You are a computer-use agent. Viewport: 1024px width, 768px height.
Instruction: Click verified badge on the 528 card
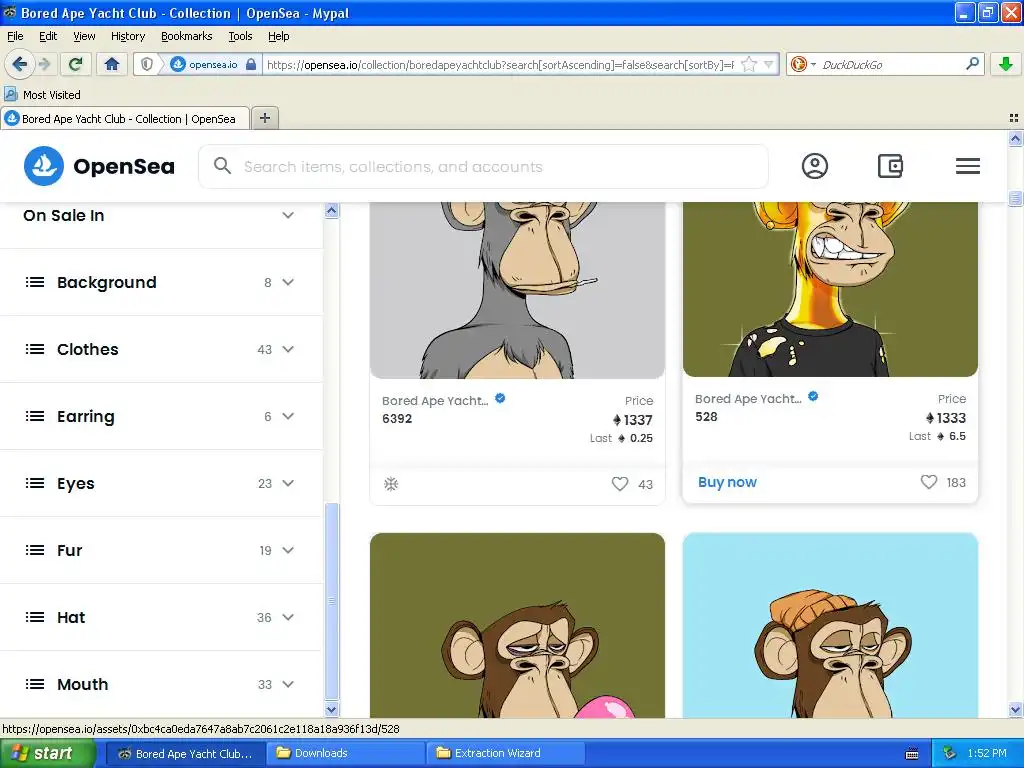coord(813,396)
